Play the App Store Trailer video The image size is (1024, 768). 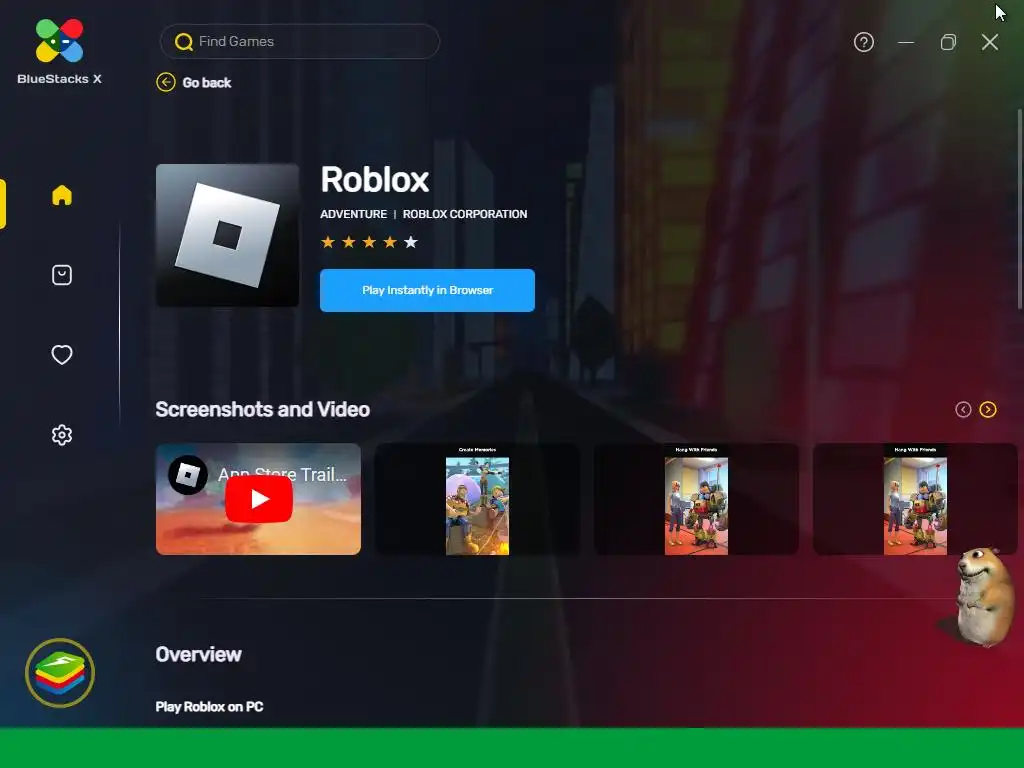[x=259, y=499]
